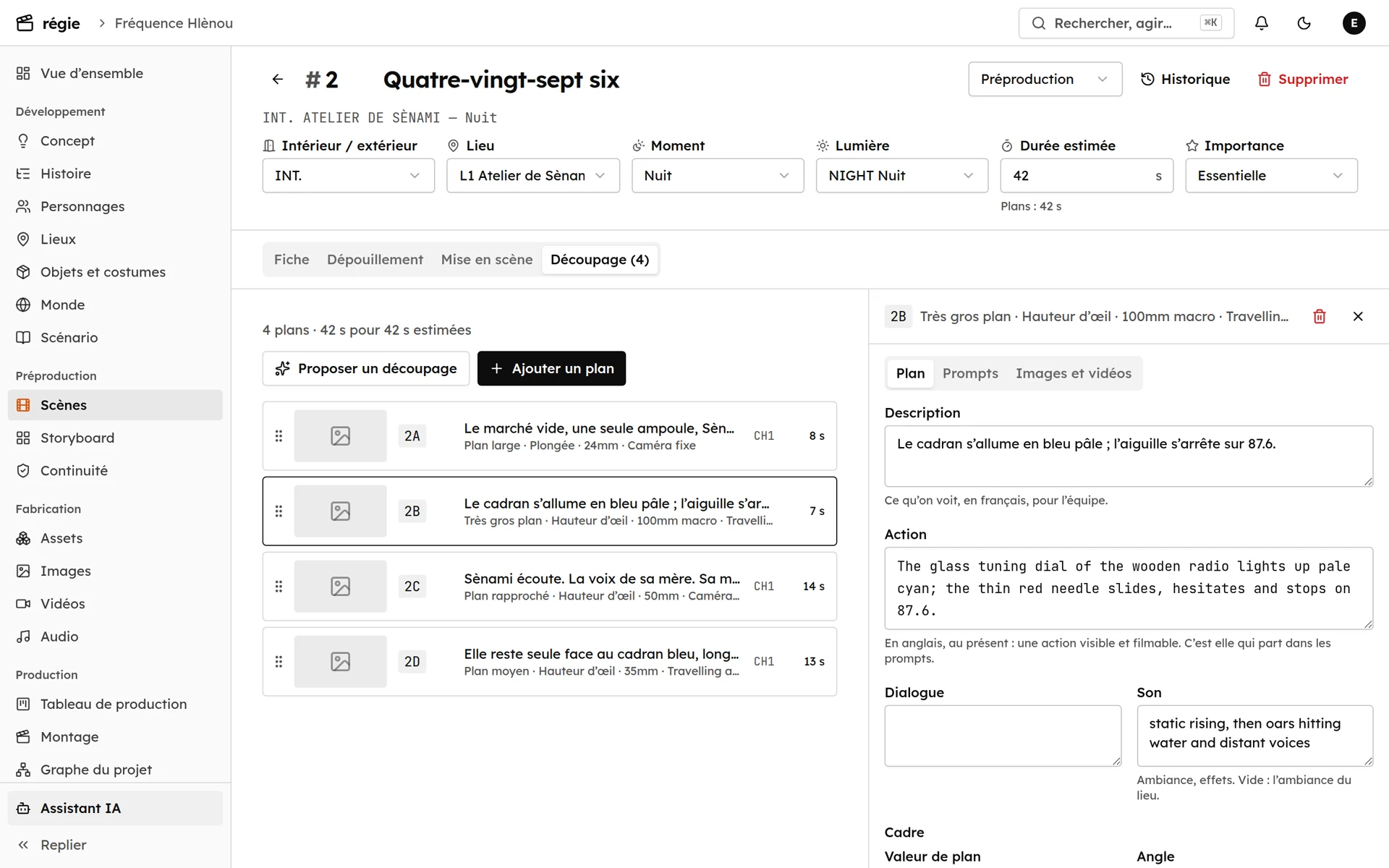Open Lumière dropdown NIGHT Nuit
Viewport: 1389px width, 868px height.
(902, 176)
